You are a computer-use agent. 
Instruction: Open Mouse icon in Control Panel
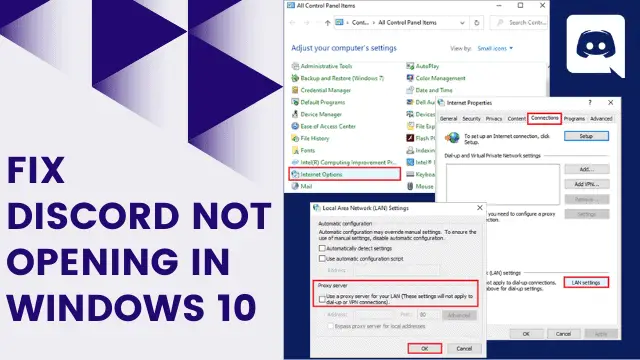point(410,186)
